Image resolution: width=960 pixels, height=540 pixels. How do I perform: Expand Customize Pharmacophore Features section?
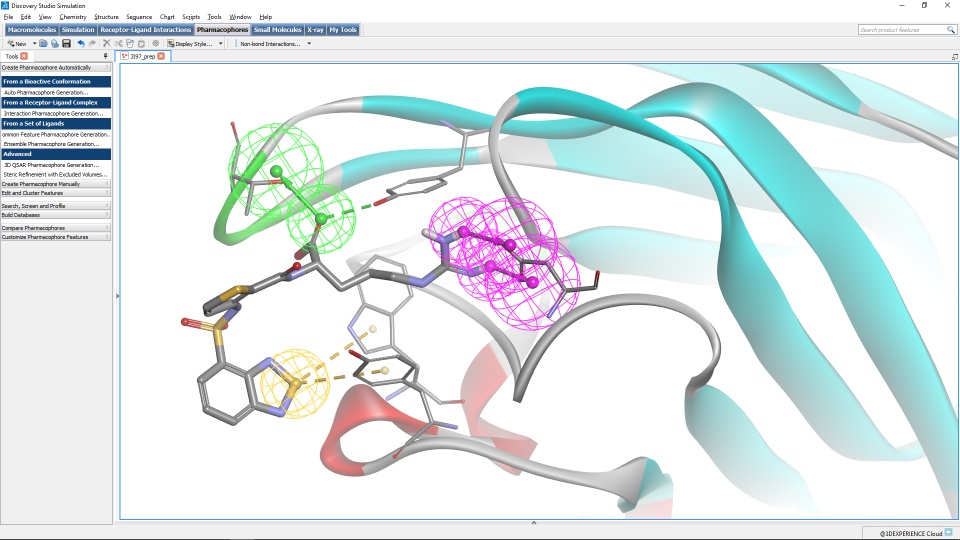point(56,237)
